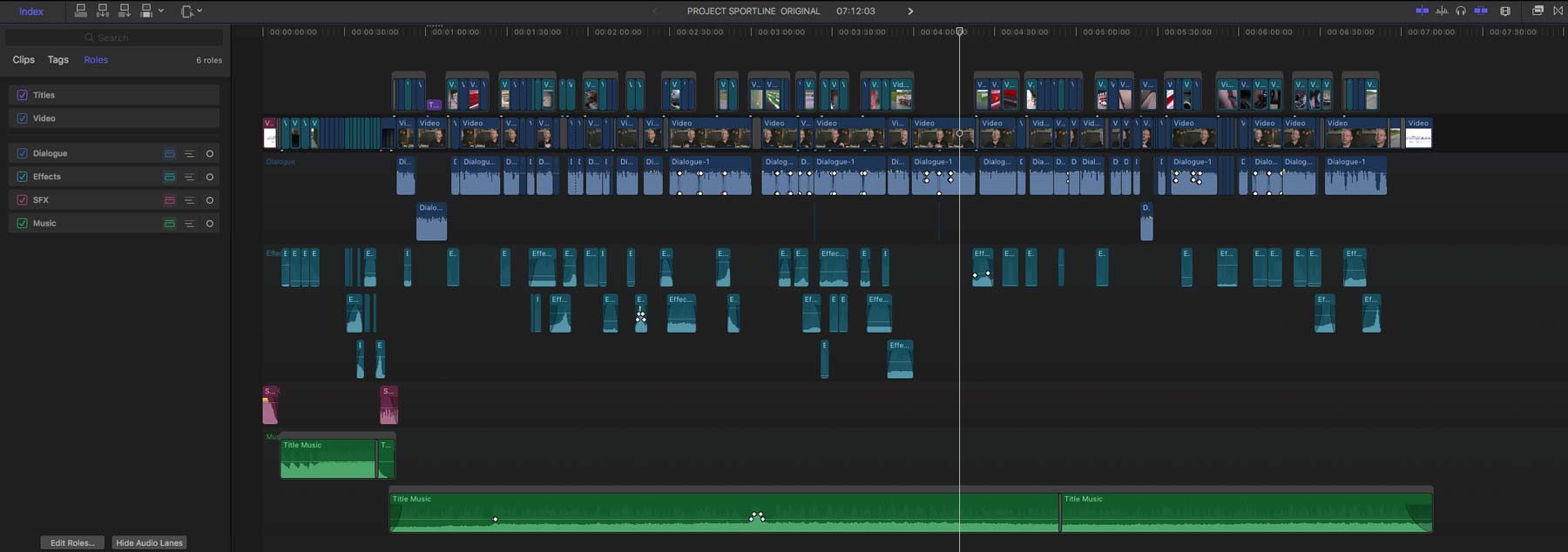Select the Roles tab
Image resolution: width=1568 pixels, height=552 pixels.
click(x=96, y=60)
